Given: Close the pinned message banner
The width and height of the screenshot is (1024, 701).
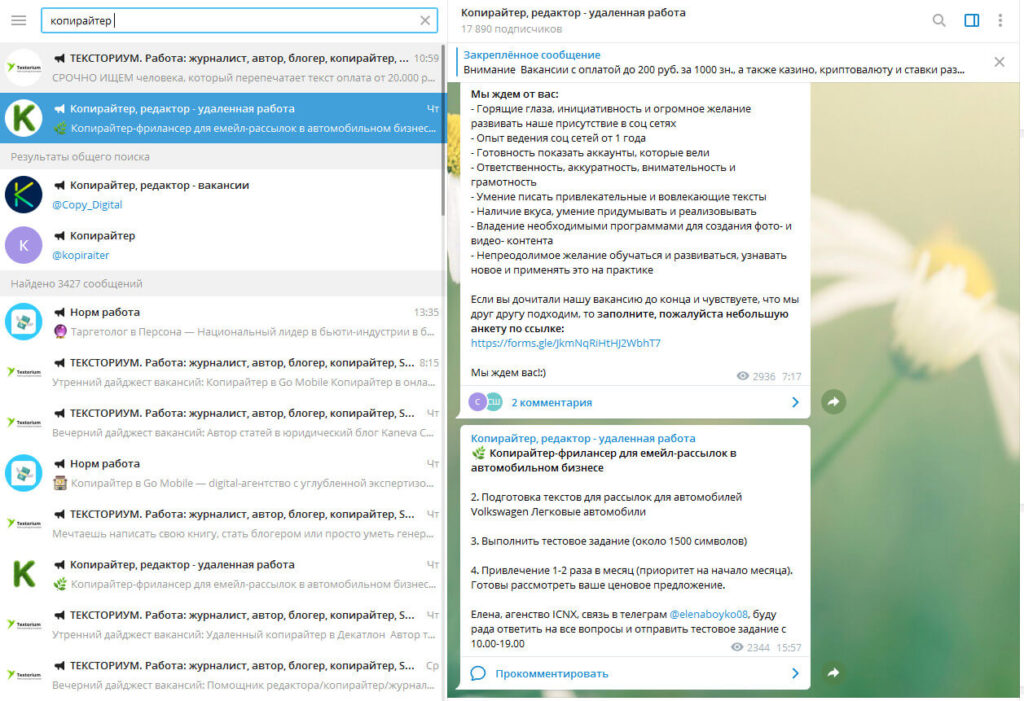Looking at the screenshot, I should [999, 62].
